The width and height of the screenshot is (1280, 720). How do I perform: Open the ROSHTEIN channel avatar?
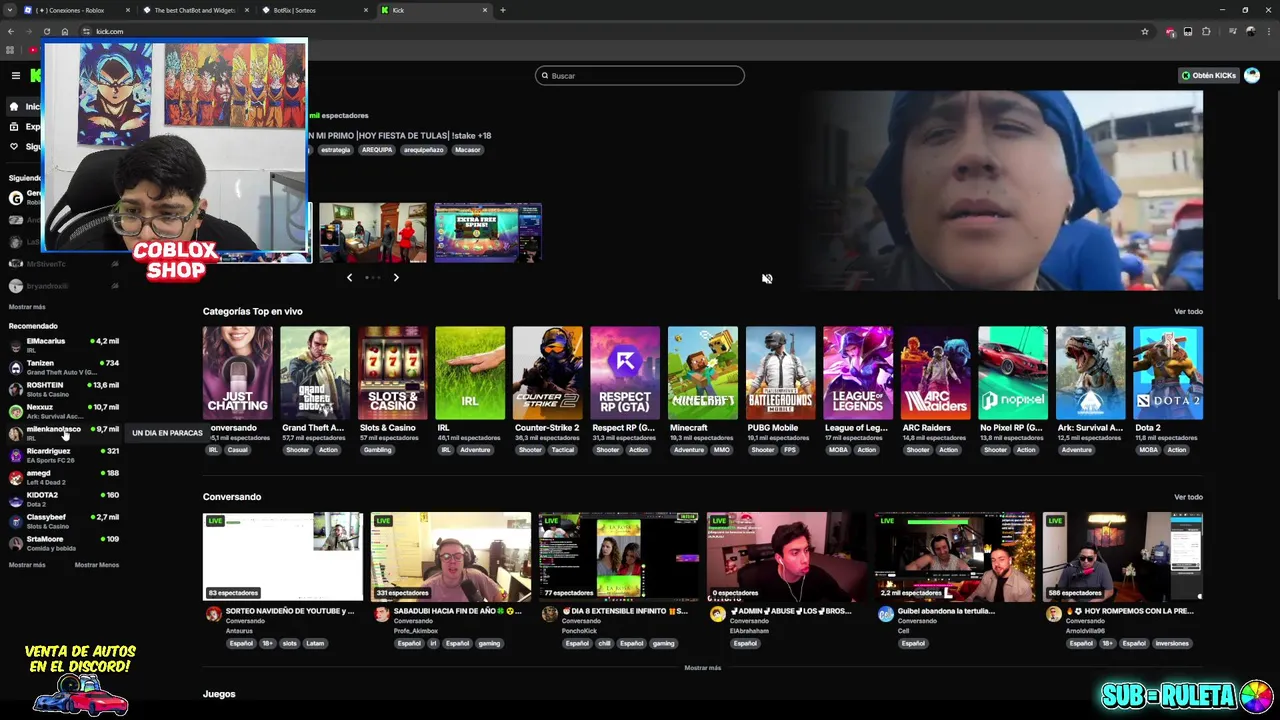(15, 389)
